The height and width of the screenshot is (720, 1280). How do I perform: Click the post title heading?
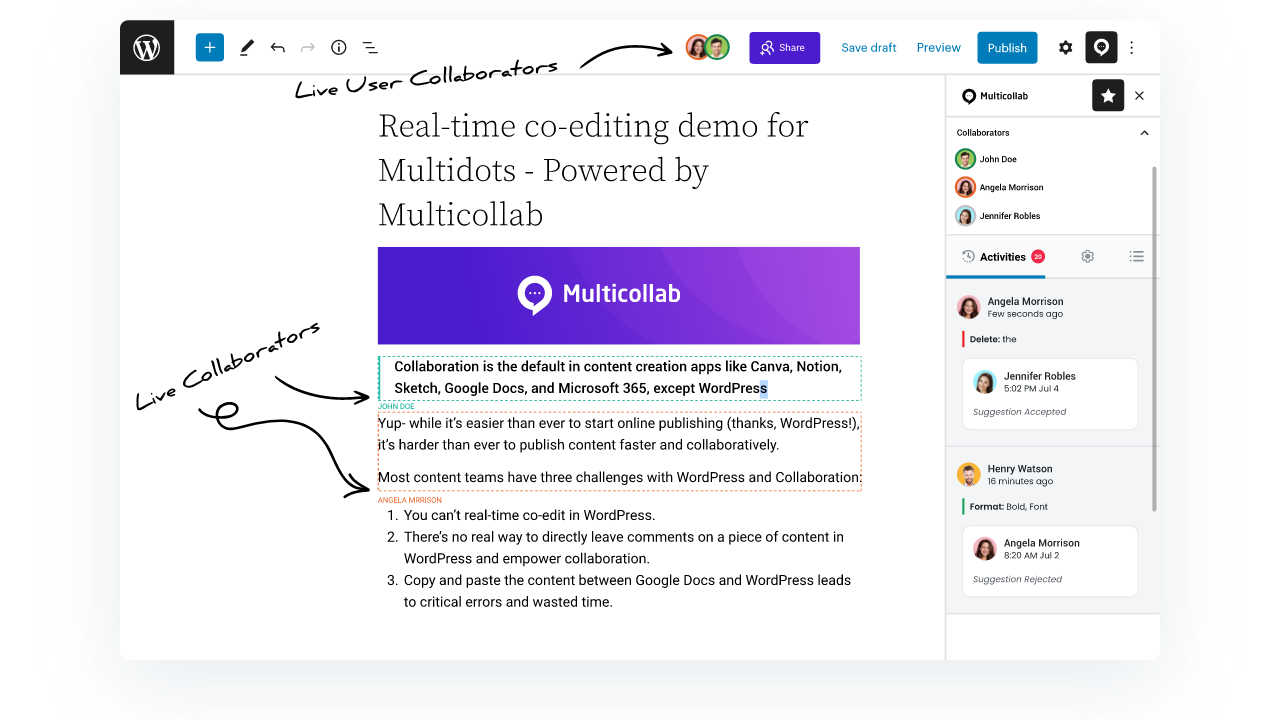pos(593,170)
